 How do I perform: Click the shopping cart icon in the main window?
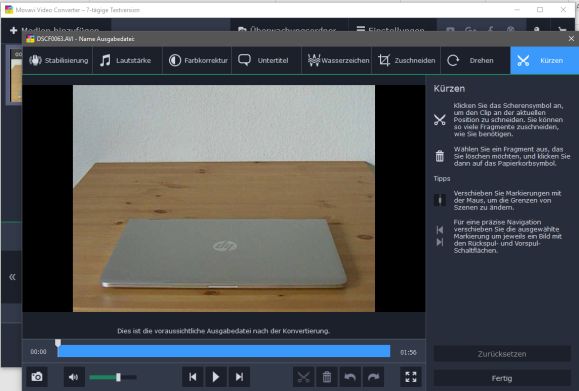(x=562, y=30)
